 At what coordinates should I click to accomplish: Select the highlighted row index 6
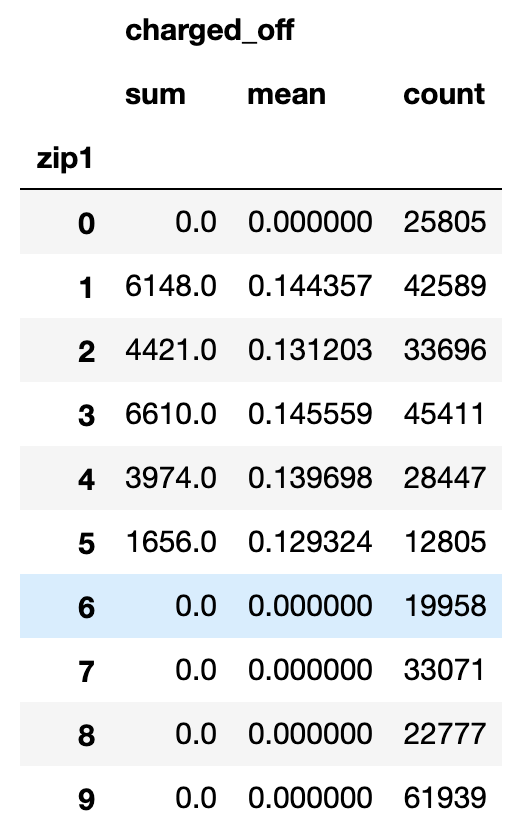click(x=87, y=607)
